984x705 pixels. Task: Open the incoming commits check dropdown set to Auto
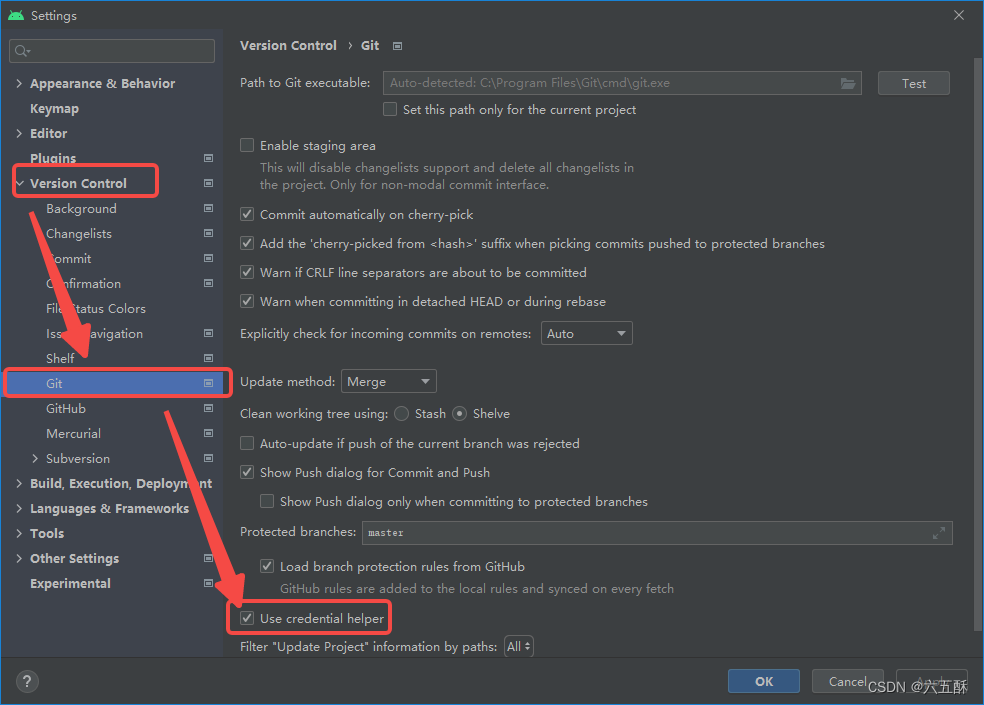pyautogui.click(x=586, y=333)
